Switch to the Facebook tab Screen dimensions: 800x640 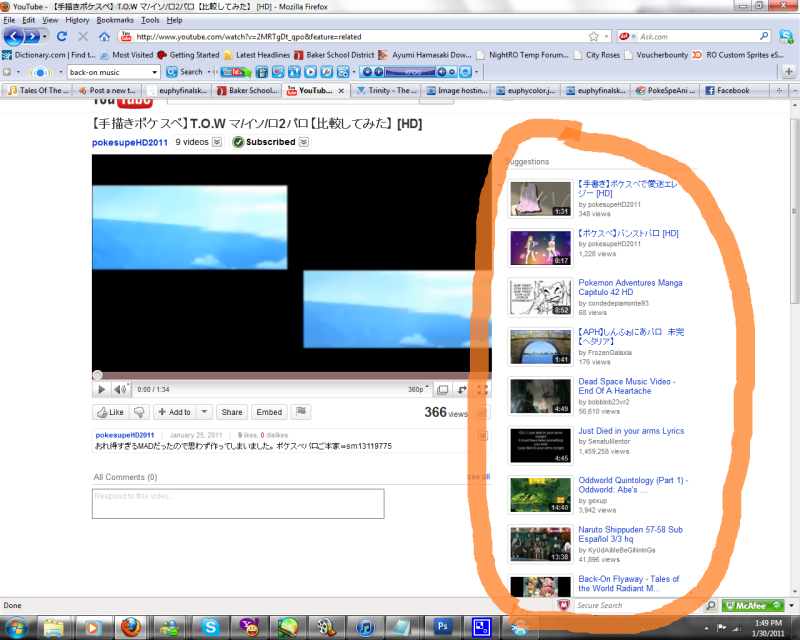(734, 90)
